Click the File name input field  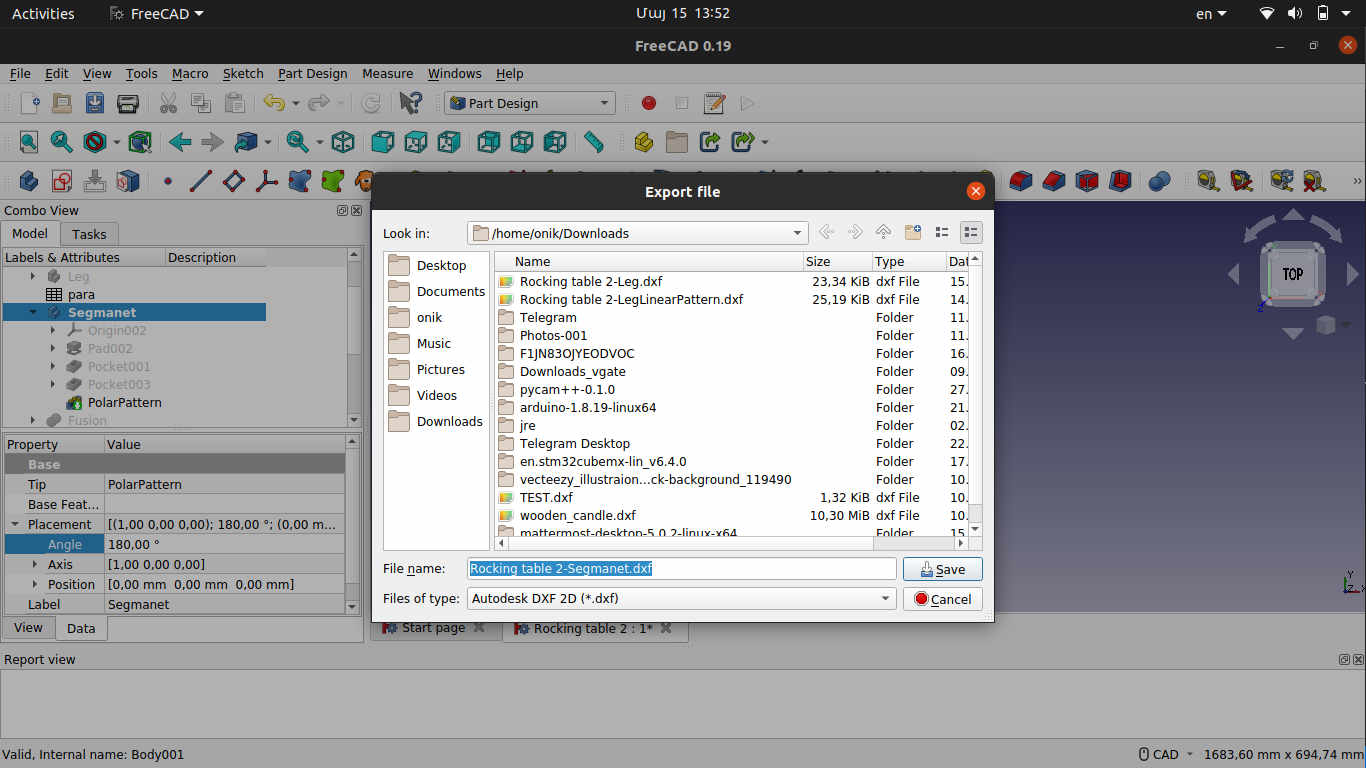click(x=682, y=569)
